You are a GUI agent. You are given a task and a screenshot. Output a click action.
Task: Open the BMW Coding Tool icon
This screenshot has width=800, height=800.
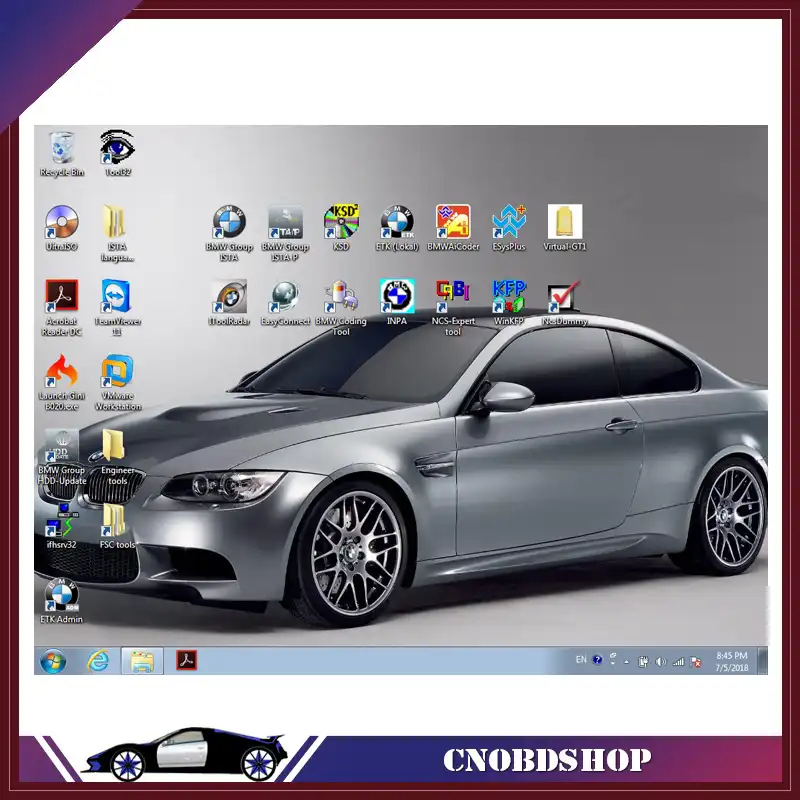(x=341, y=308)
